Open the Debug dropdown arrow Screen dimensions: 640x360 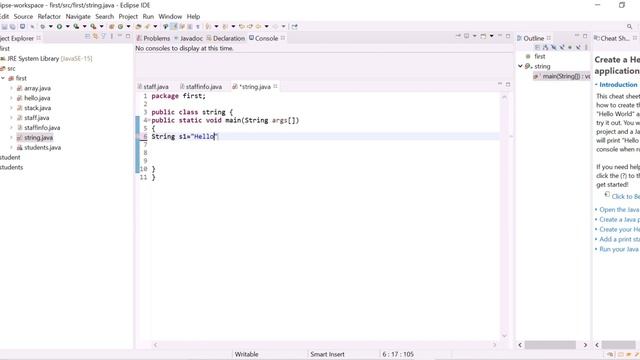[51, 27]
